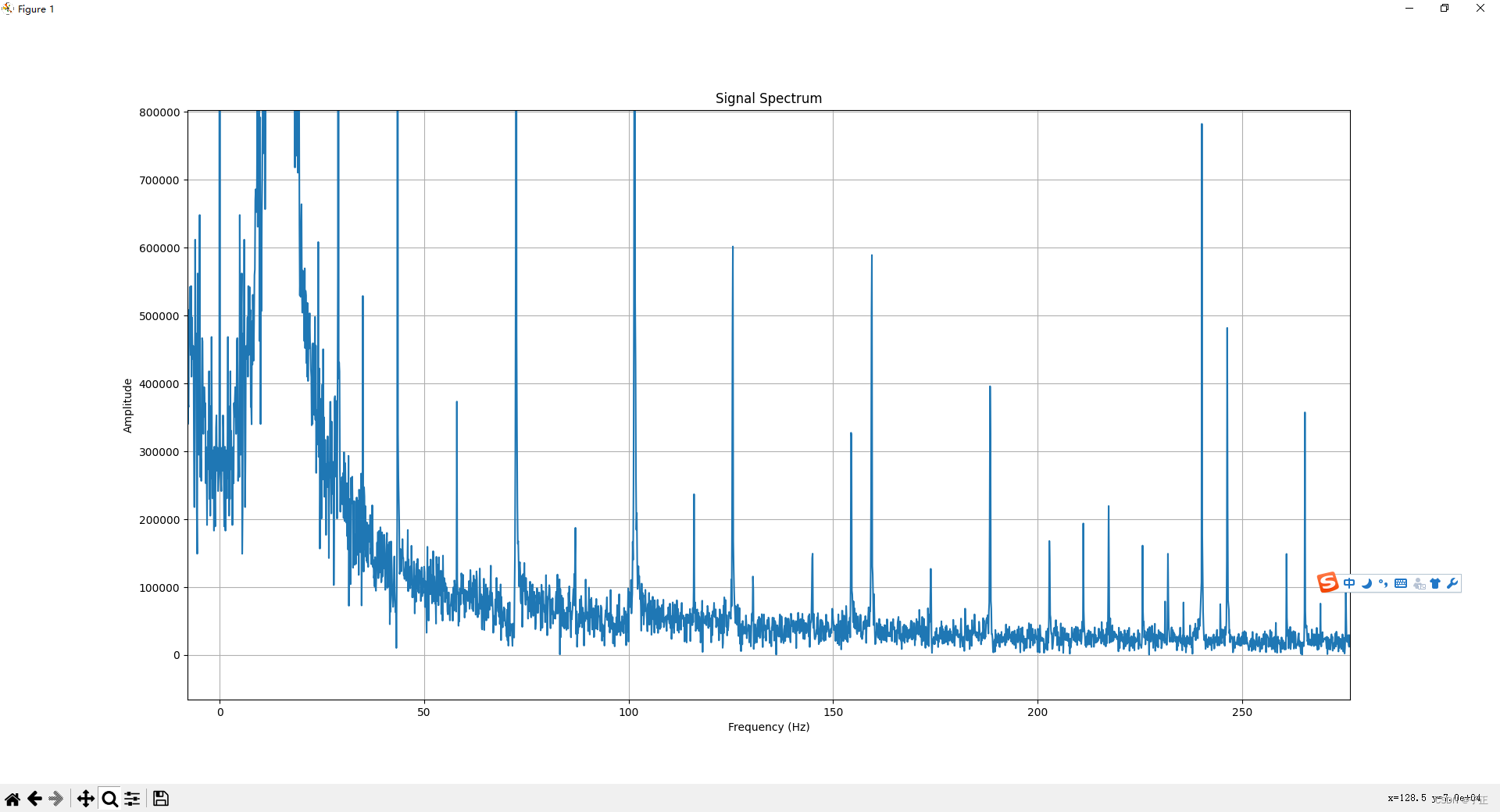Minimize the Figure 1 window
This screenshot has height=812, width=1500.
coord(1409,9)
